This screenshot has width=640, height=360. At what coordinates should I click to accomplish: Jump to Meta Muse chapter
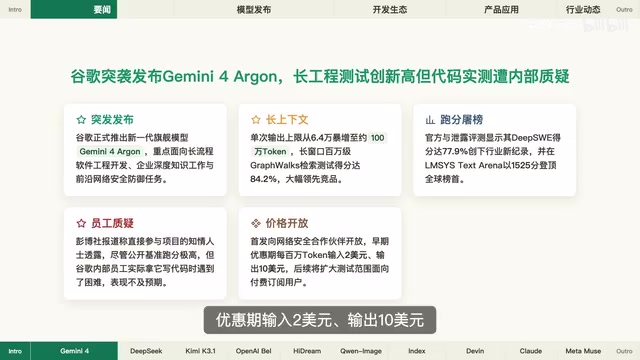(x=583, y=351)
